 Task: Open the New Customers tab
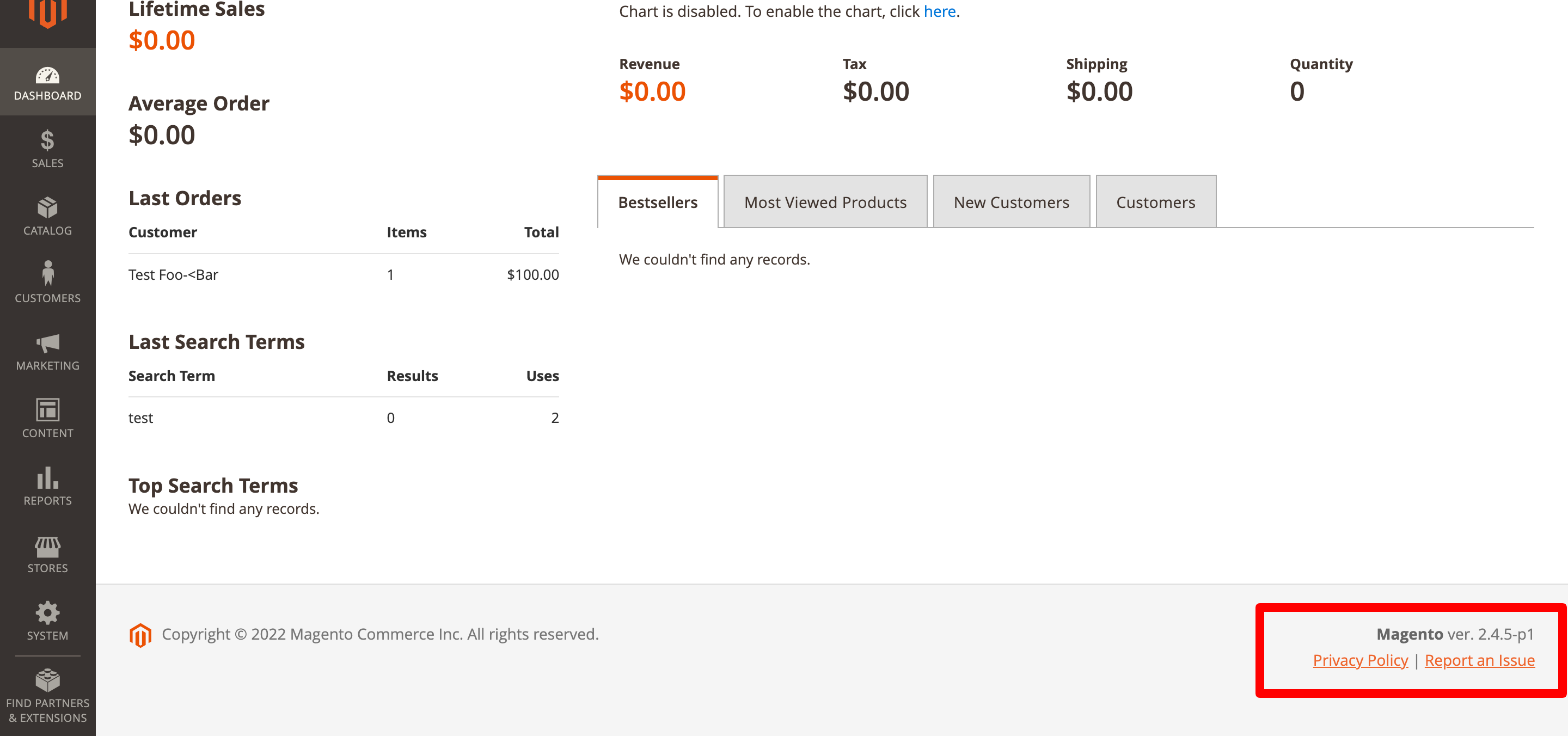click(x=1011, y=201)
